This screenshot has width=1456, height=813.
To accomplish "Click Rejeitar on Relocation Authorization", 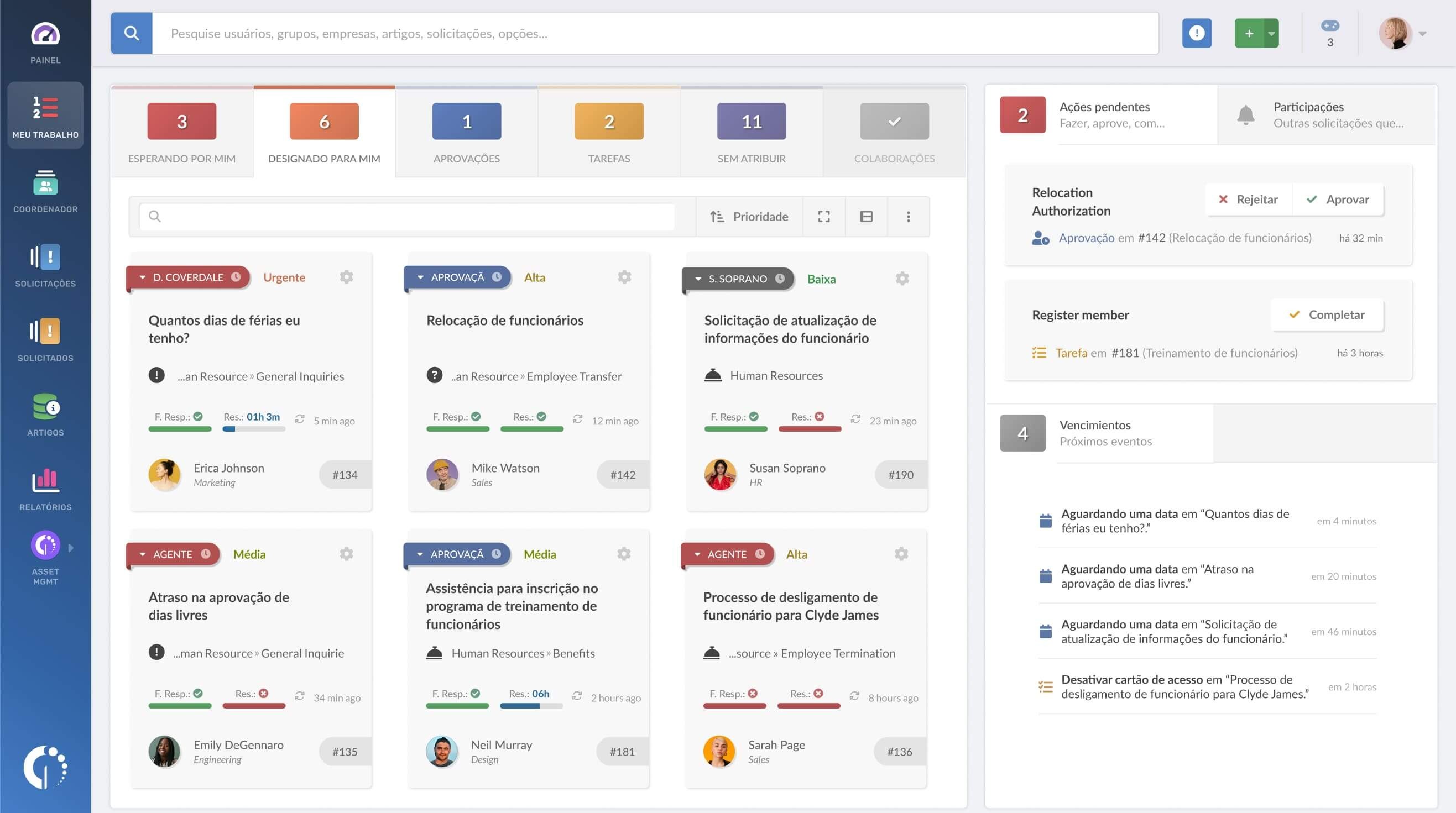I will tap(1248, 200).
